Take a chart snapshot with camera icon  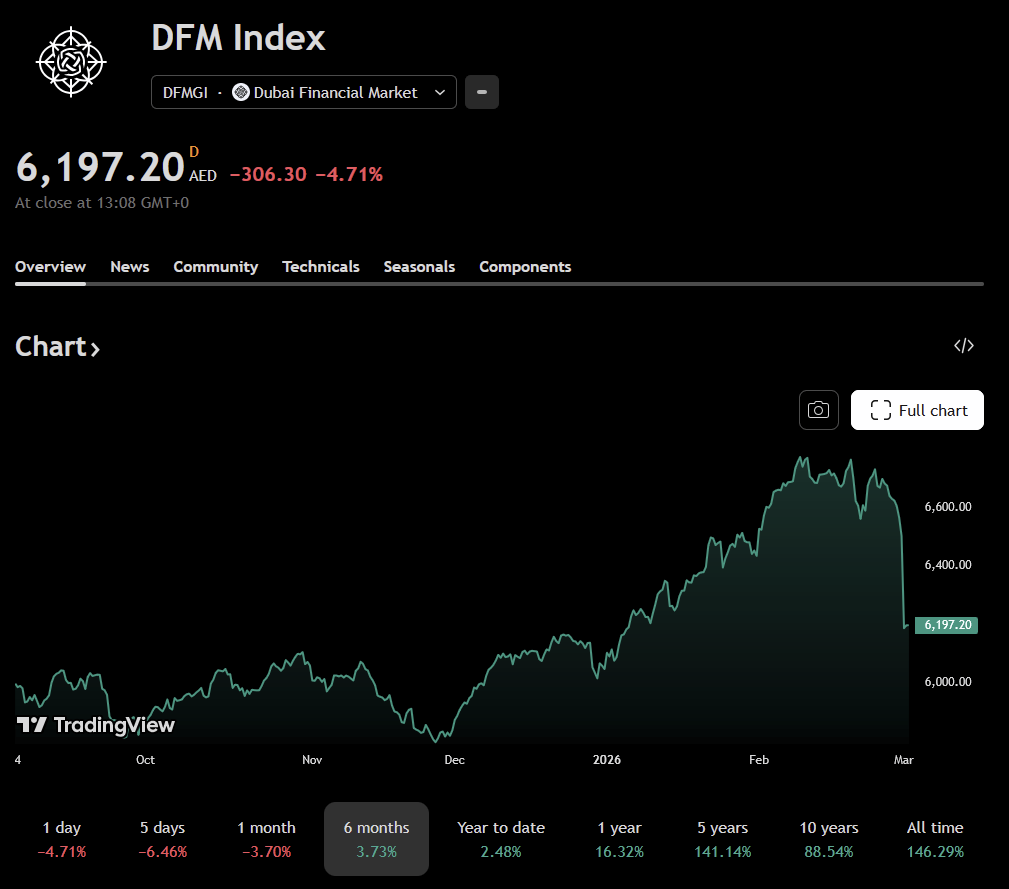pos(819,410)
